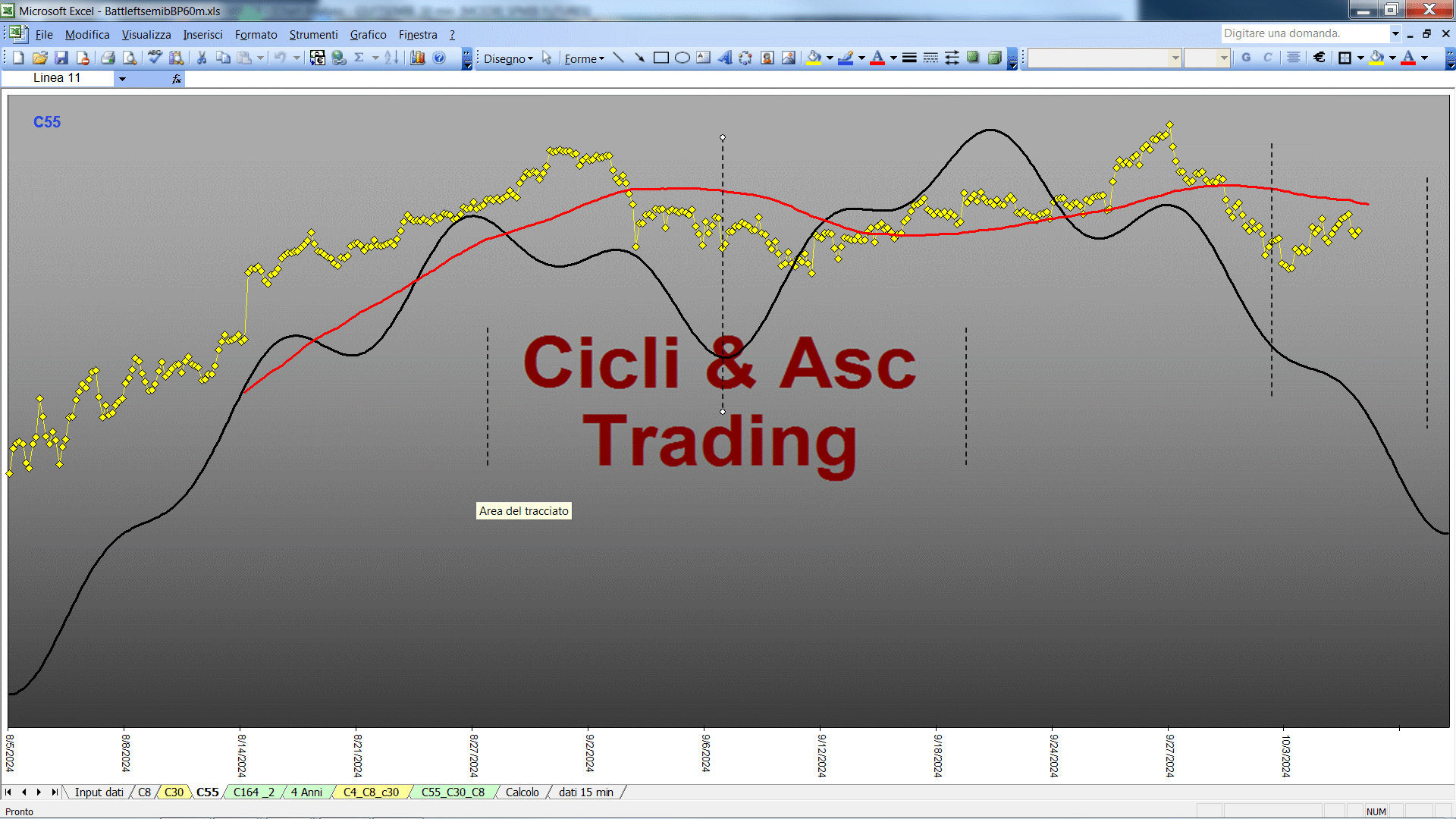The image size is (1456, 819).
Task: Switch to the Input dati sheet tab
Action: (99, 792)
